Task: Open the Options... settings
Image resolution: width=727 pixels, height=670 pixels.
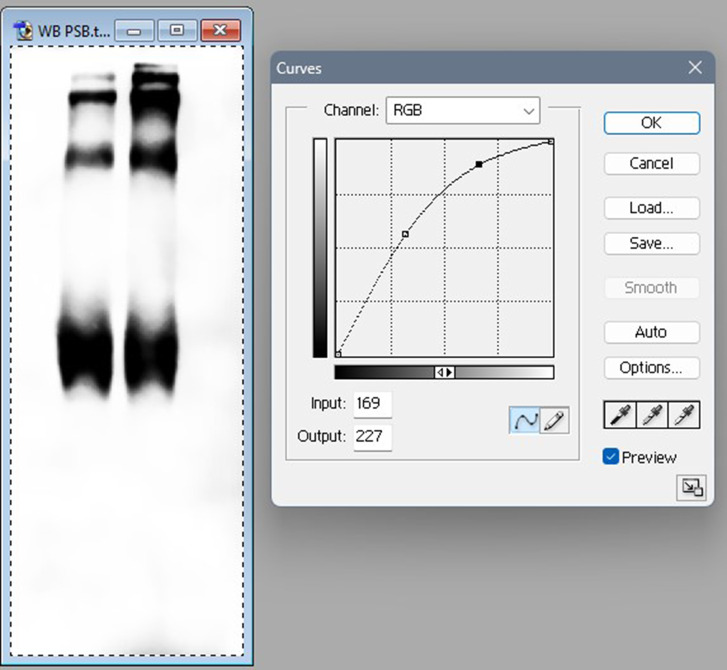Action: 651,367
